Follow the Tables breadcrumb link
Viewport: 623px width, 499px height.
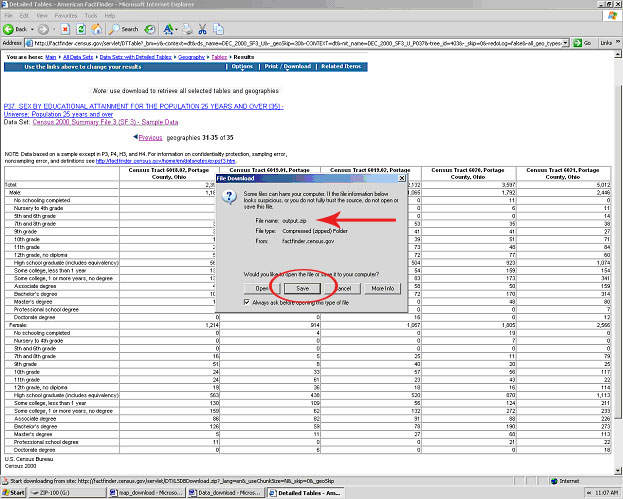coord(219,57)
